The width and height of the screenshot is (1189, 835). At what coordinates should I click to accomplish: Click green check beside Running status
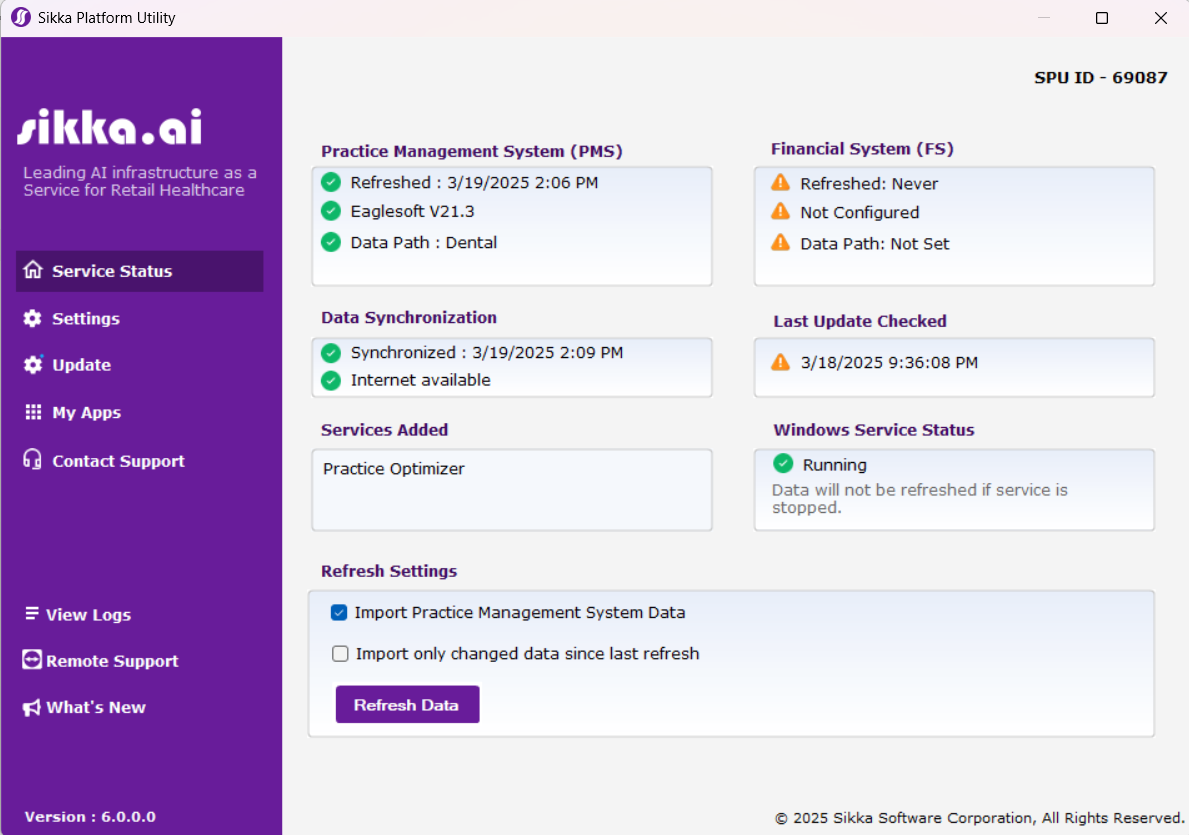[783, 463]
